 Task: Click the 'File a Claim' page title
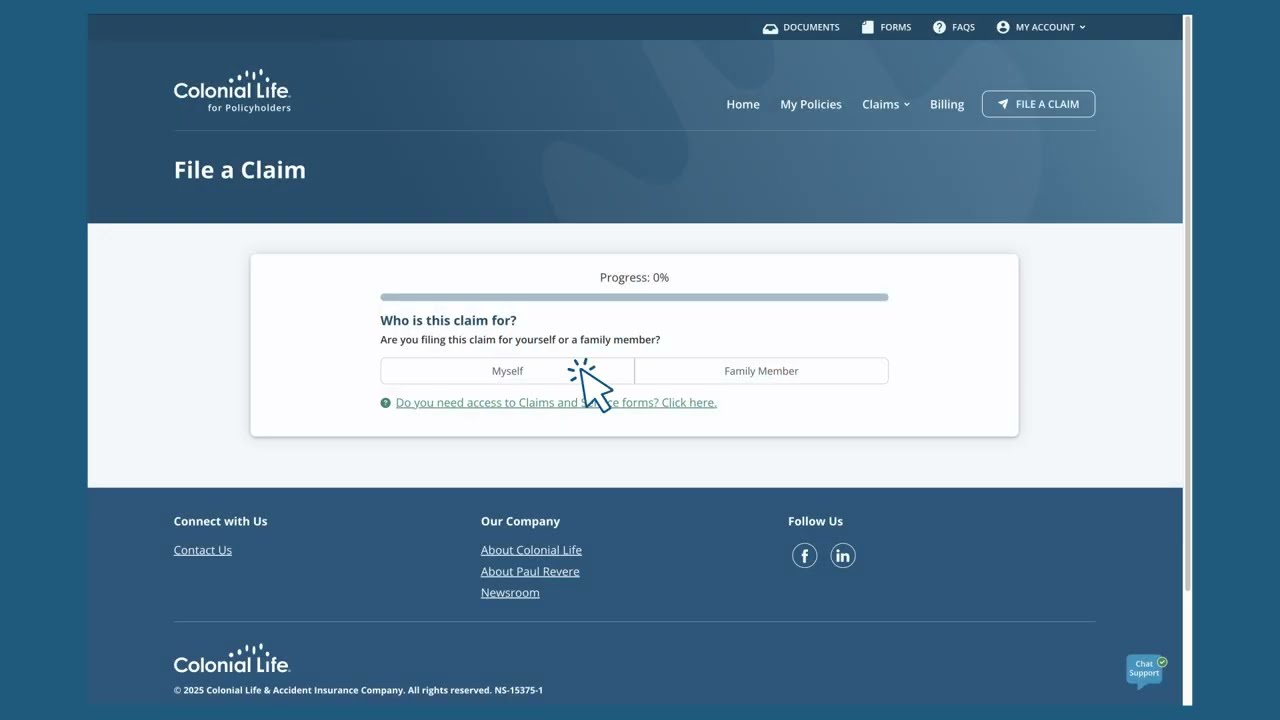(x=240, y=170)
